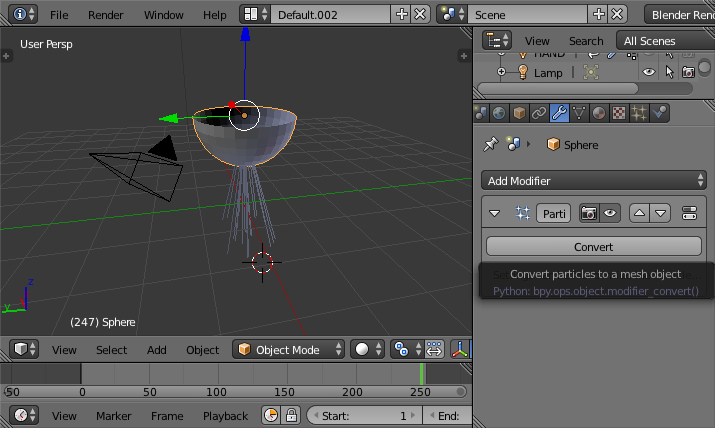
Task: Open the All Scenes display dropdown
Action: 666,41
